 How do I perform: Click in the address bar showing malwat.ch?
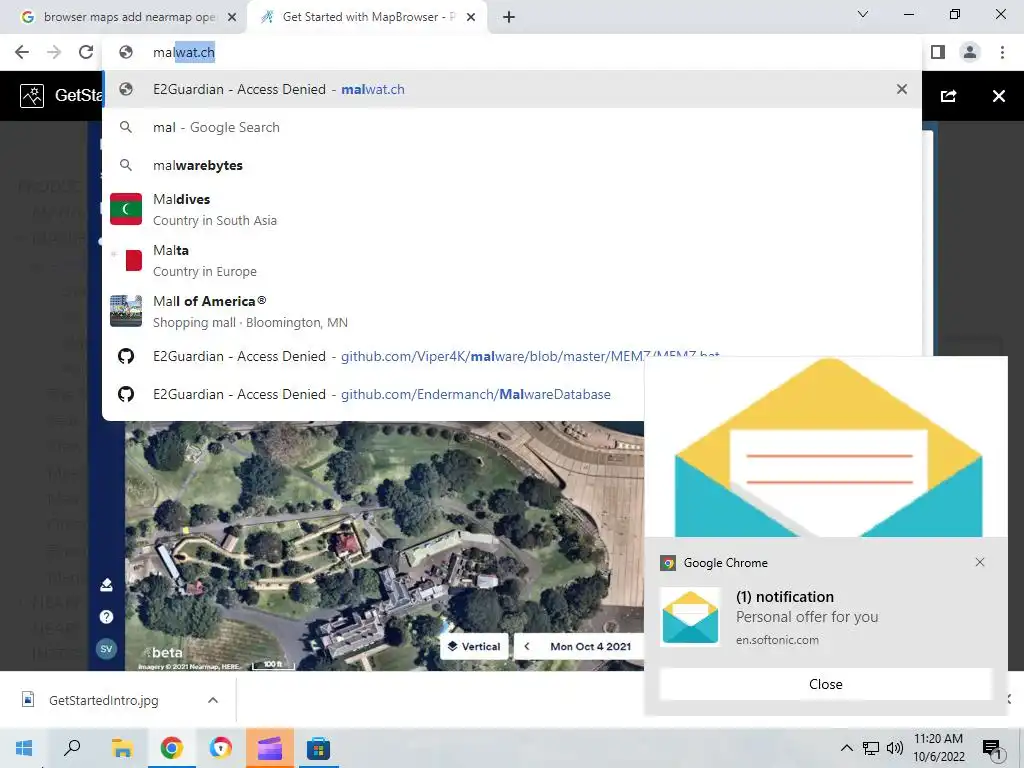point(512,52)
